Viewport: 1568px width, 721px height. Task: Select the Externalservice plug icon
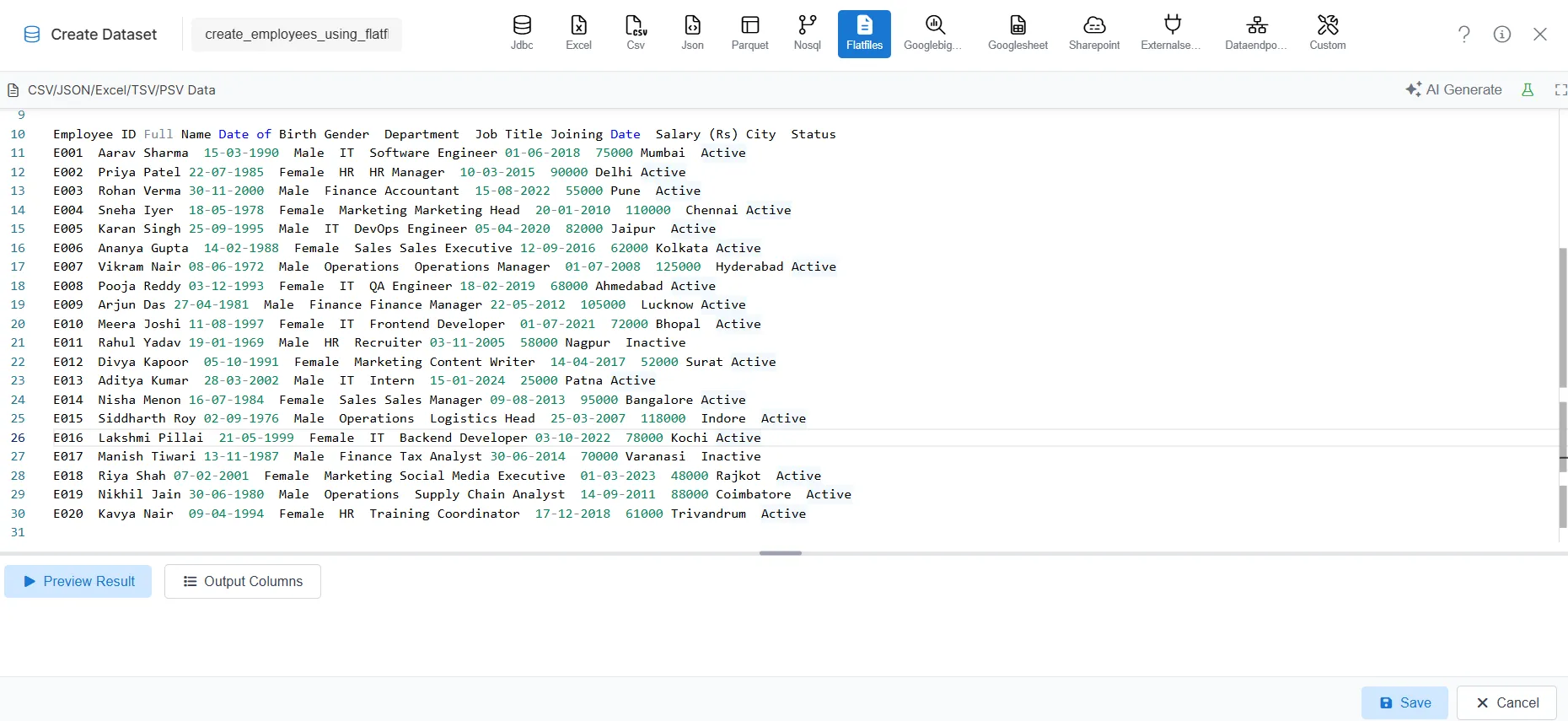1172,24
